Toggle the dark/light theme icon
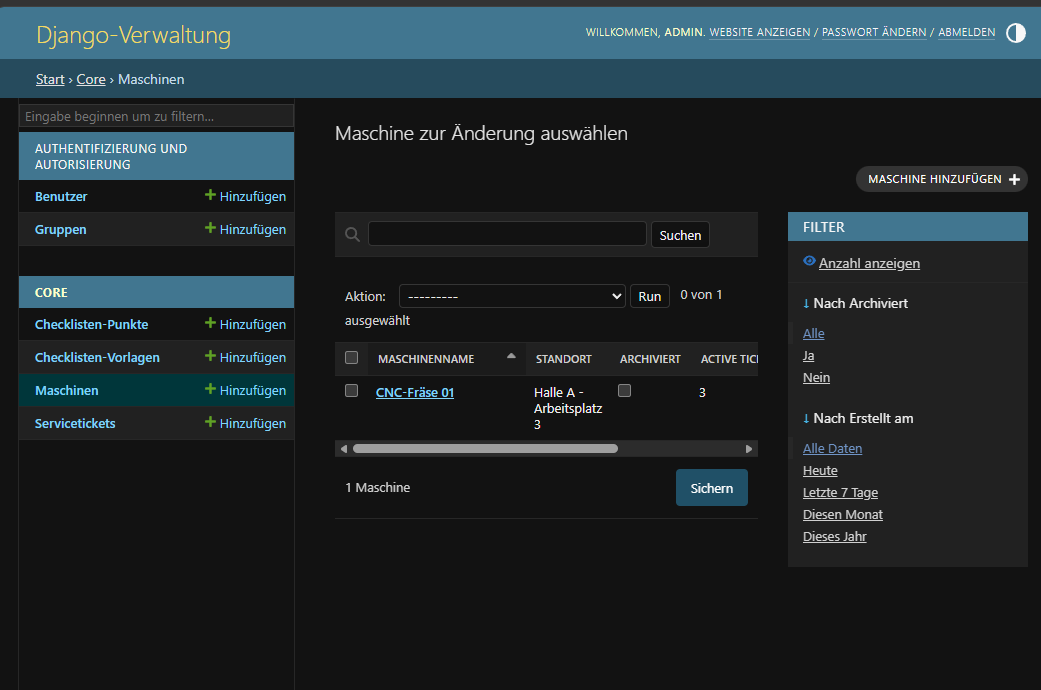 tap(1015, 33)
